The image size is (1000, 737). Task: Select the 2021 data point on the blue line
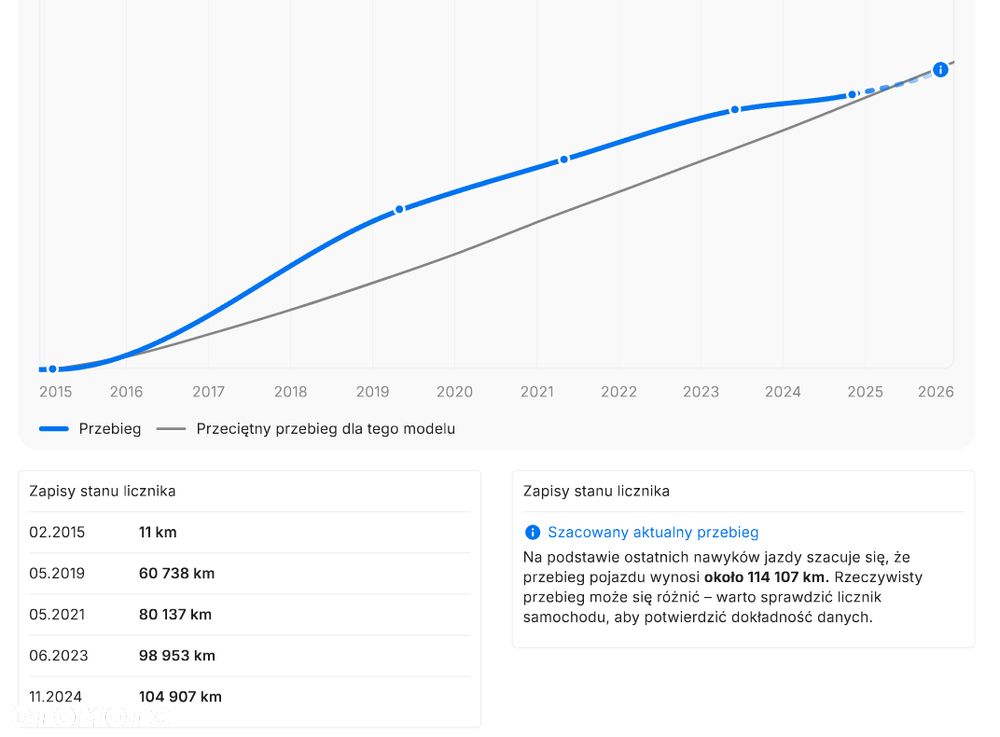click(563, 160)
